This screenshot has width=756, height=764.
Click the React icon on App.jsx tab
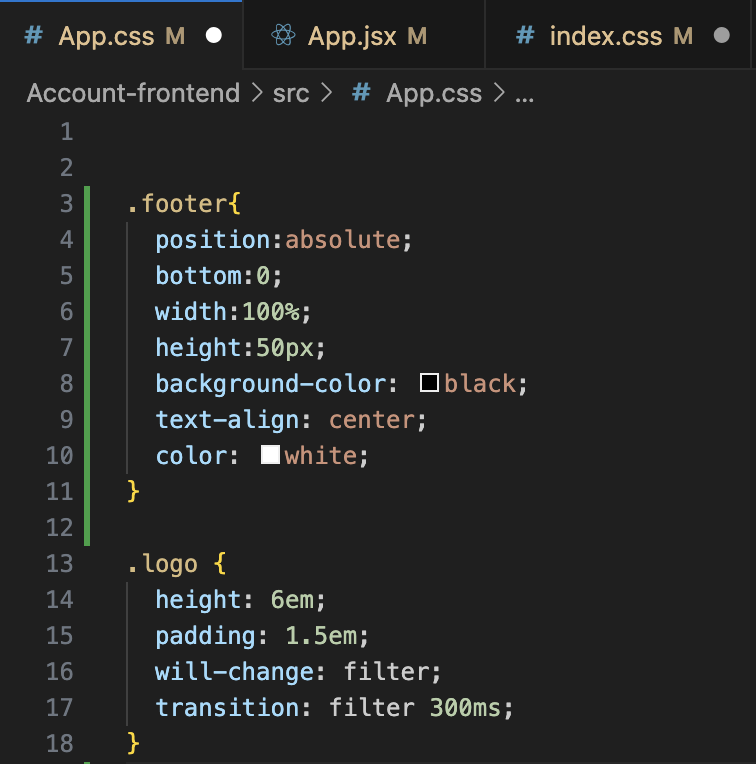(x=283, y=37)
